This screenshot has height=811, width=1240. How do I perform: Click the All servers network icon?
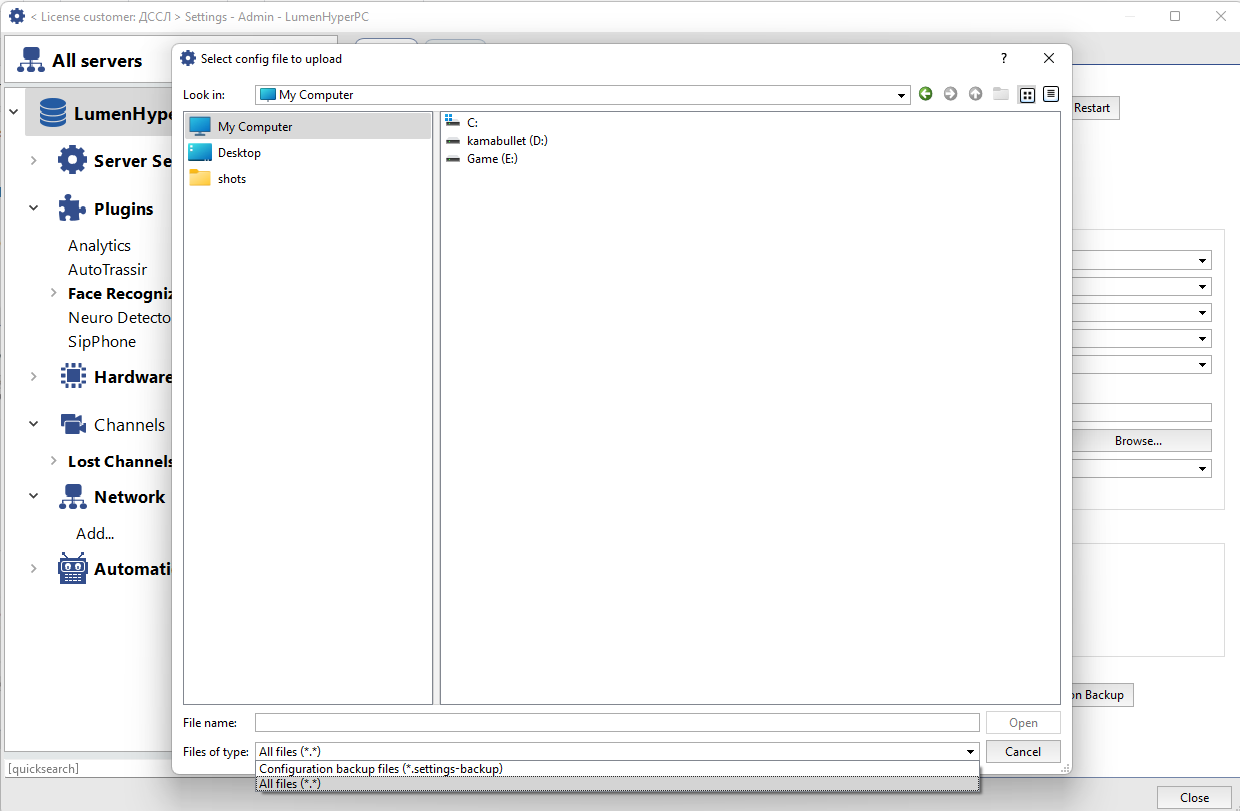31,60
